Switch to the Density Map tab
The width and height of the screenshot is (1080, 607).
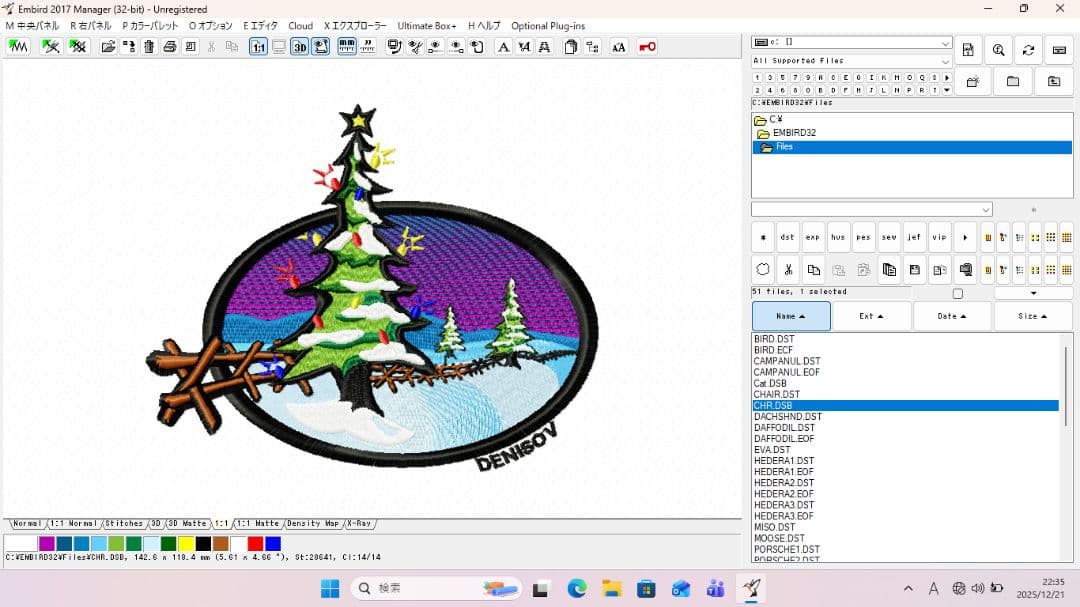(x=312, y=524)
